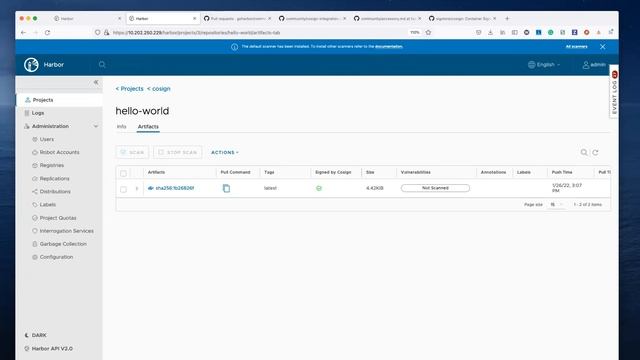Select the Artifacts tab
640x360 pixels.
148,127
